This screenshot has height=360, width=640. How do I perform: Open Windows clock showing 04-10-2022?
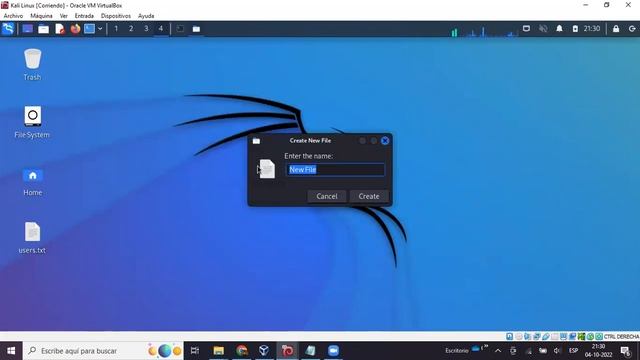pos(598,351)
